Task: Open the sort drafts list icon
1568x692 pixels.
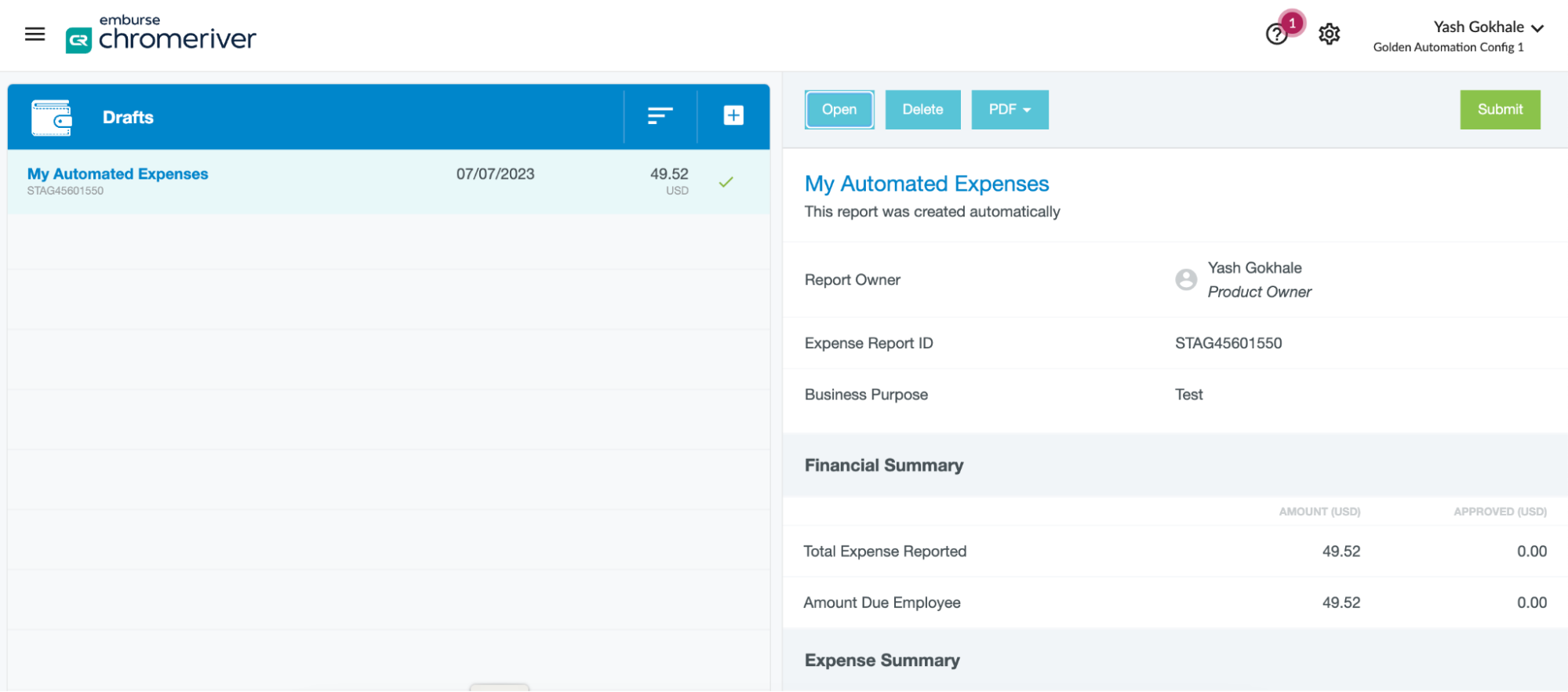Action: pos(660,116)
